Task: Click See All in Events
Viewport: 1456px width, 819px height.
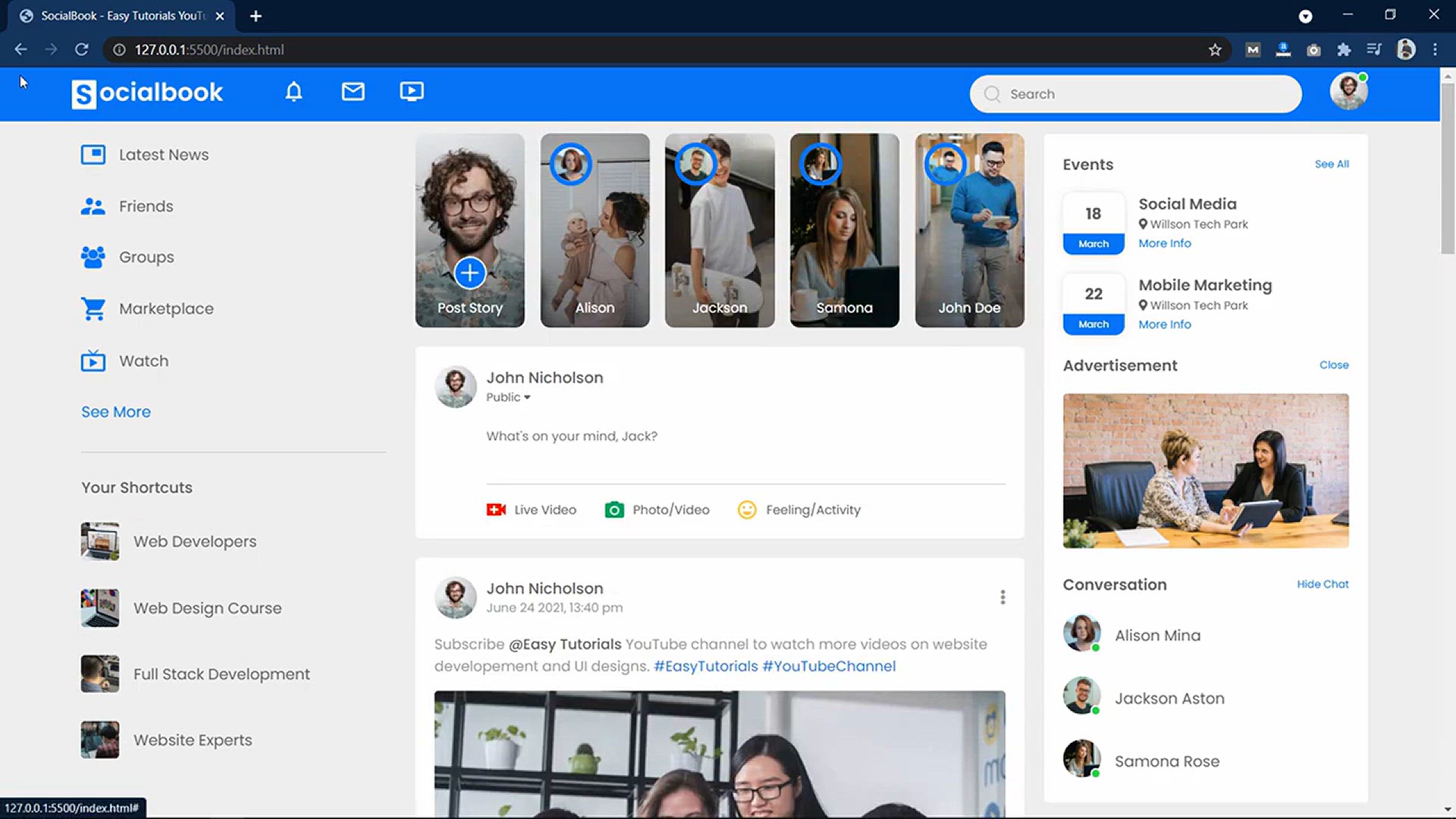Action: tap(1332, 164)
